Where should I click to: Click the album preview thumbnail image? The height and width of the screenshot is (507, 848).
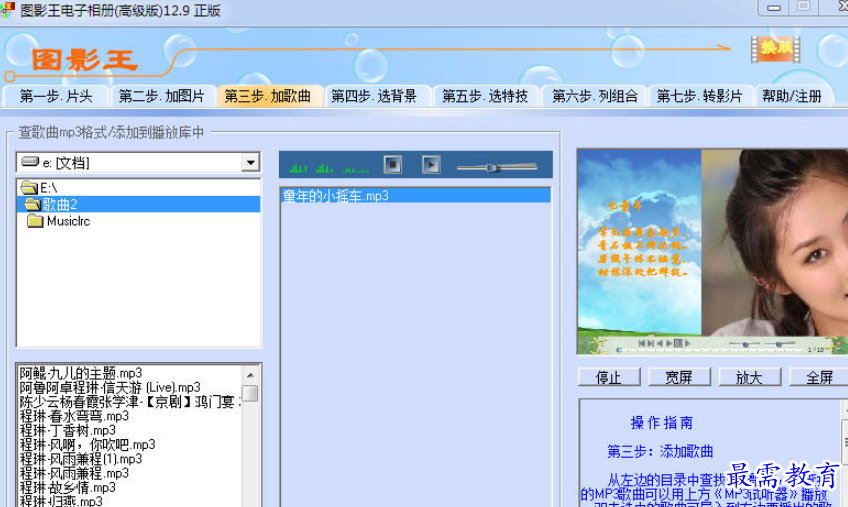[712, 252]
